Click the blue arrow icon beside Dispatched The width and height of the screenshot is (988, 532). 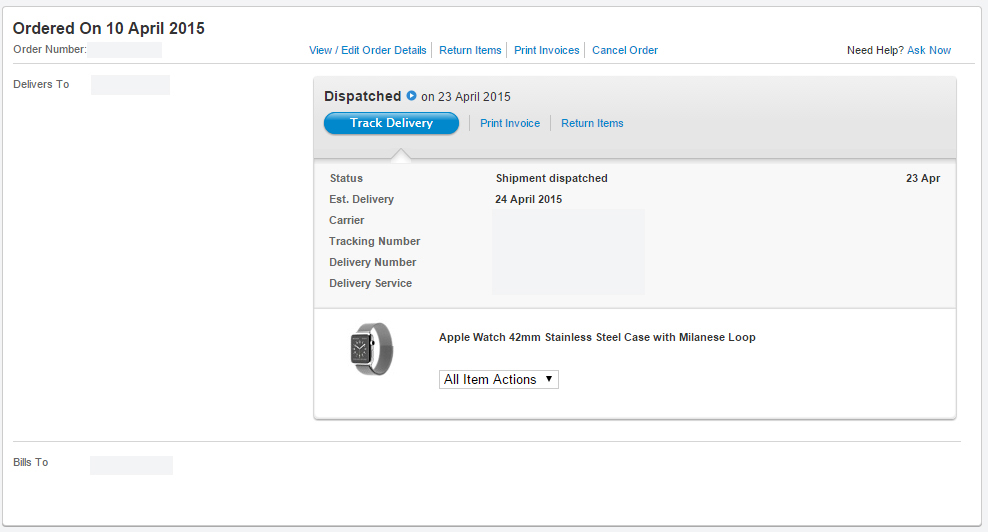[x=411, y=96]
